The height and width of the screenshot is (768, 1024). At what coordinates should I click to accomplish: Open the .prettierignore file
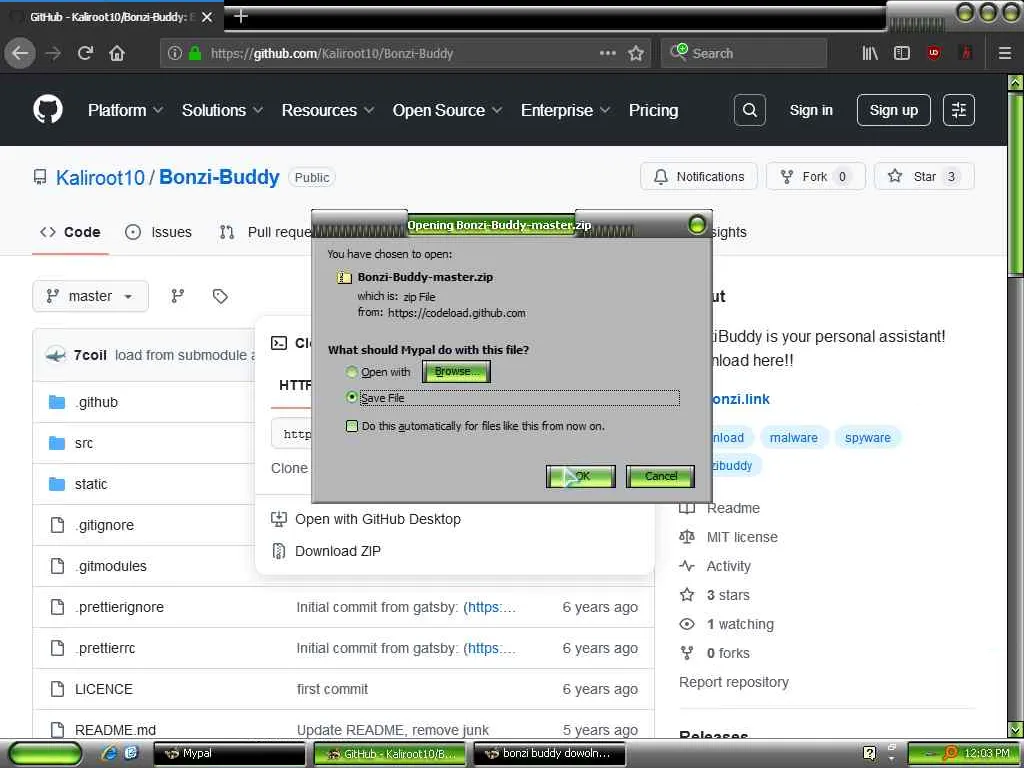pos(120,607)
